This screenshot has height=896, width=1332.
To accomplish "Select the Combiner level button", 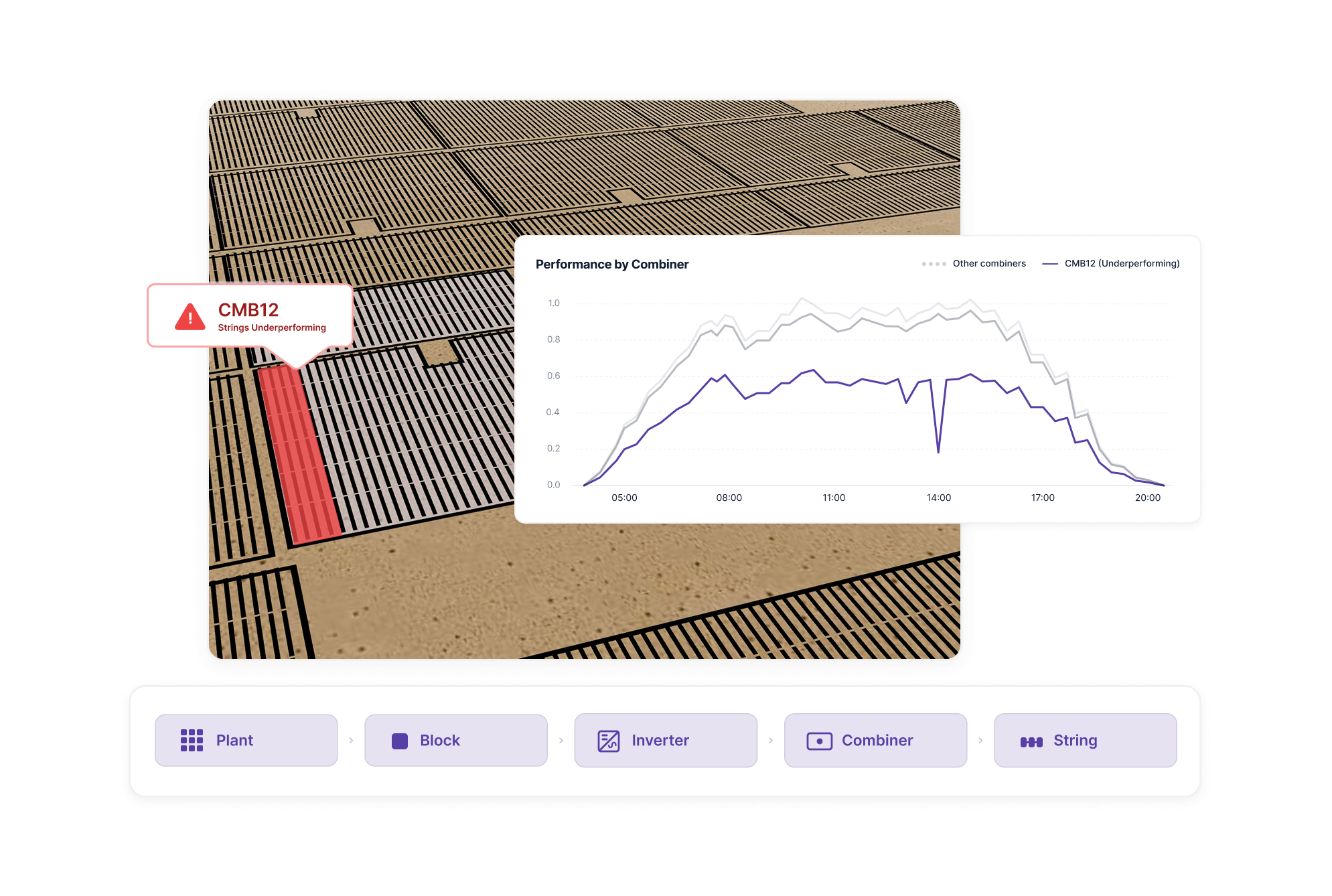I will tap(875, 740).
